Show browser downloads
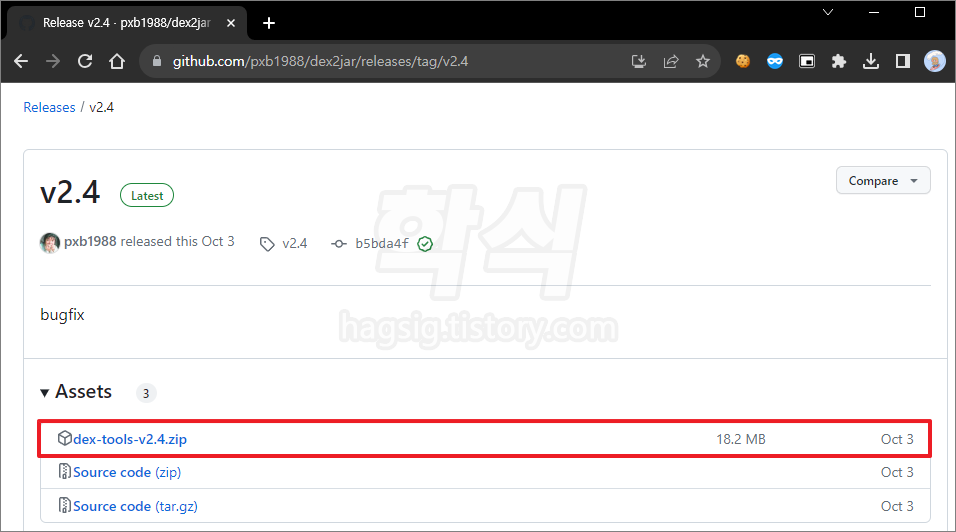Screen dimensions: 956x532 click(871, 61)
